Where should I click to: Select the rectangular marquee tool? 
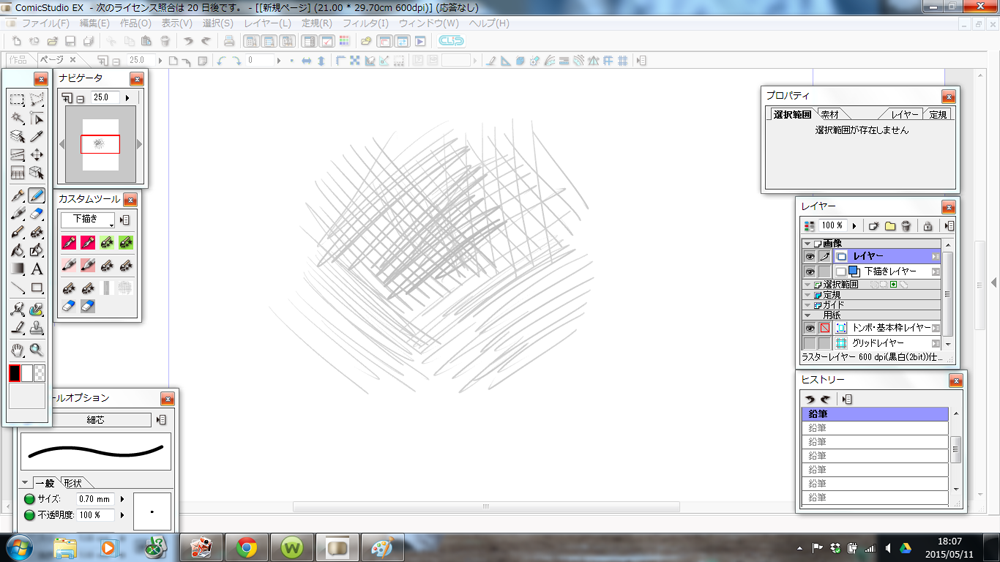tap(17, 100)
